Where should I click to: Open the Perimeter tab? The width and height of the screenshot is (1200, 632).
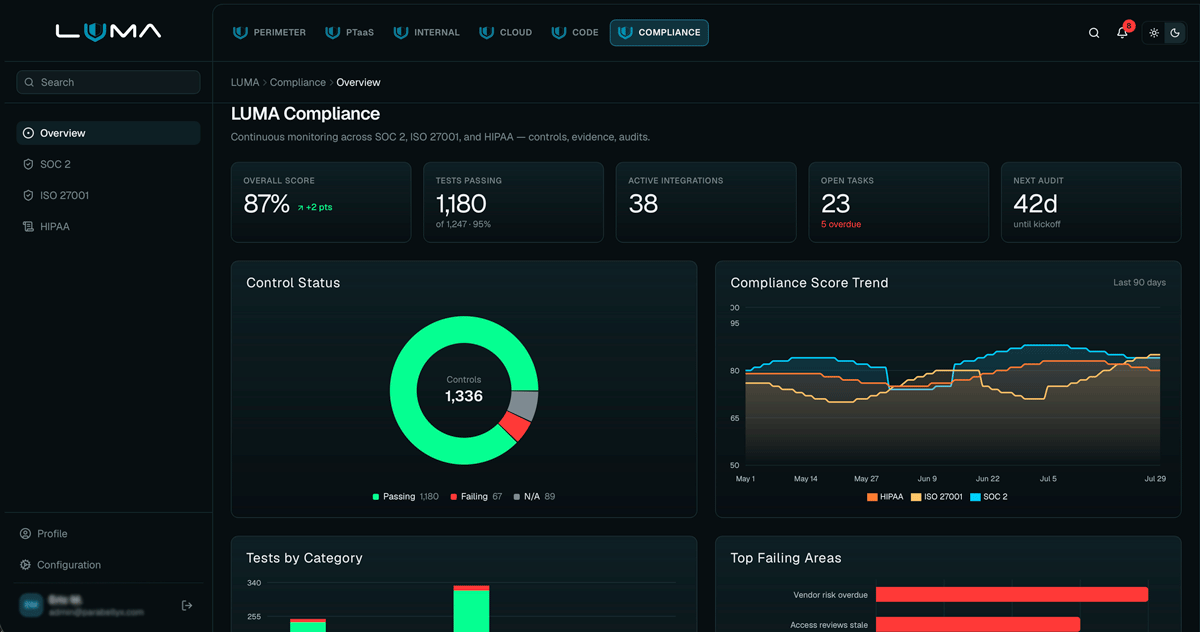269,33
